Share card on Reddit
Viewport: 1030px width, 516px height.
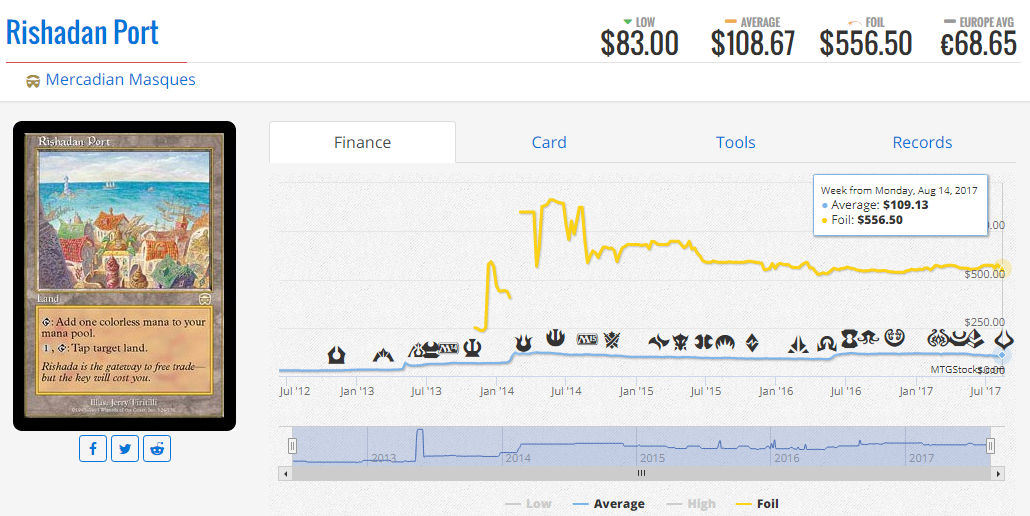tap(157, 448)
